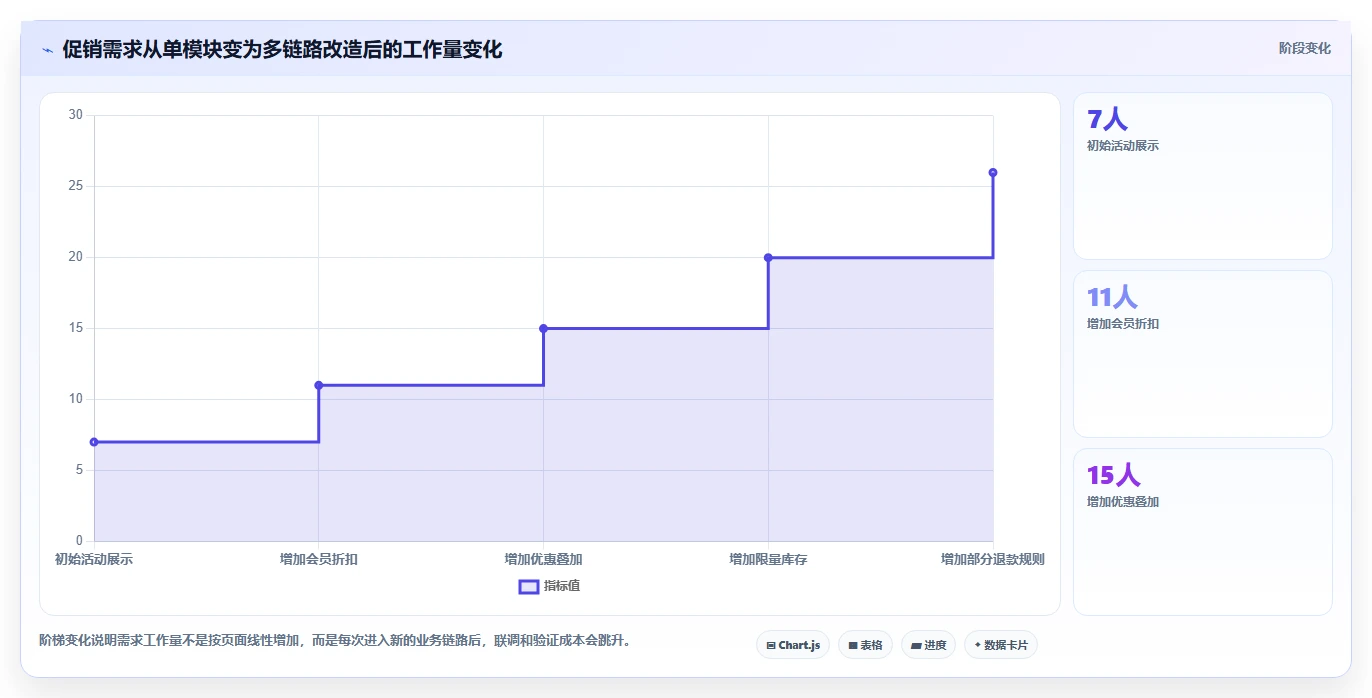Image resolution: width=1372 pixels, height=698 pixels.
Task: Click the 增加优惠叠加 caption in stat card
Action: 1123,502
